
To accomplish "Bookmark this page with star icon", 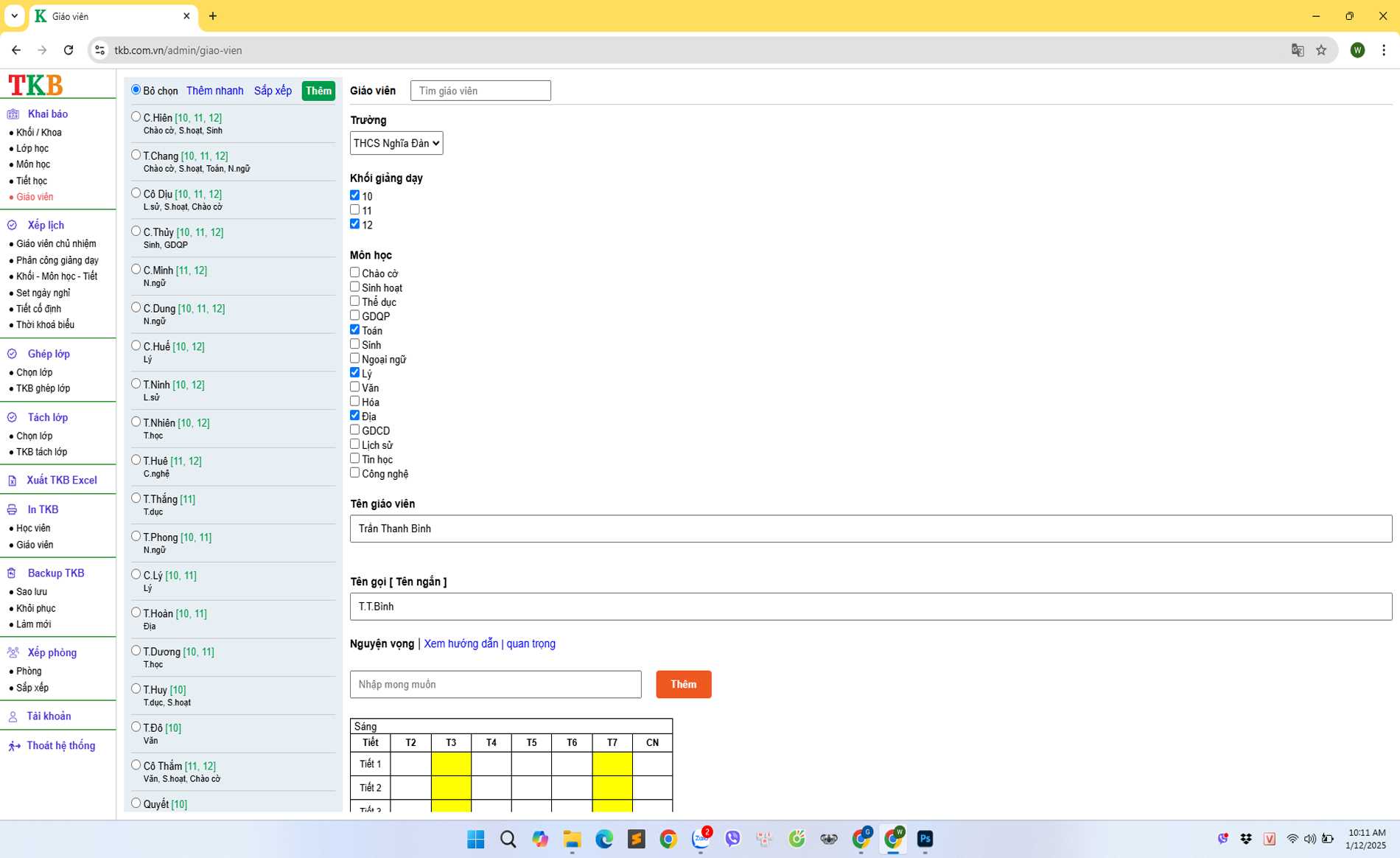I will [x=1321, y=50].
